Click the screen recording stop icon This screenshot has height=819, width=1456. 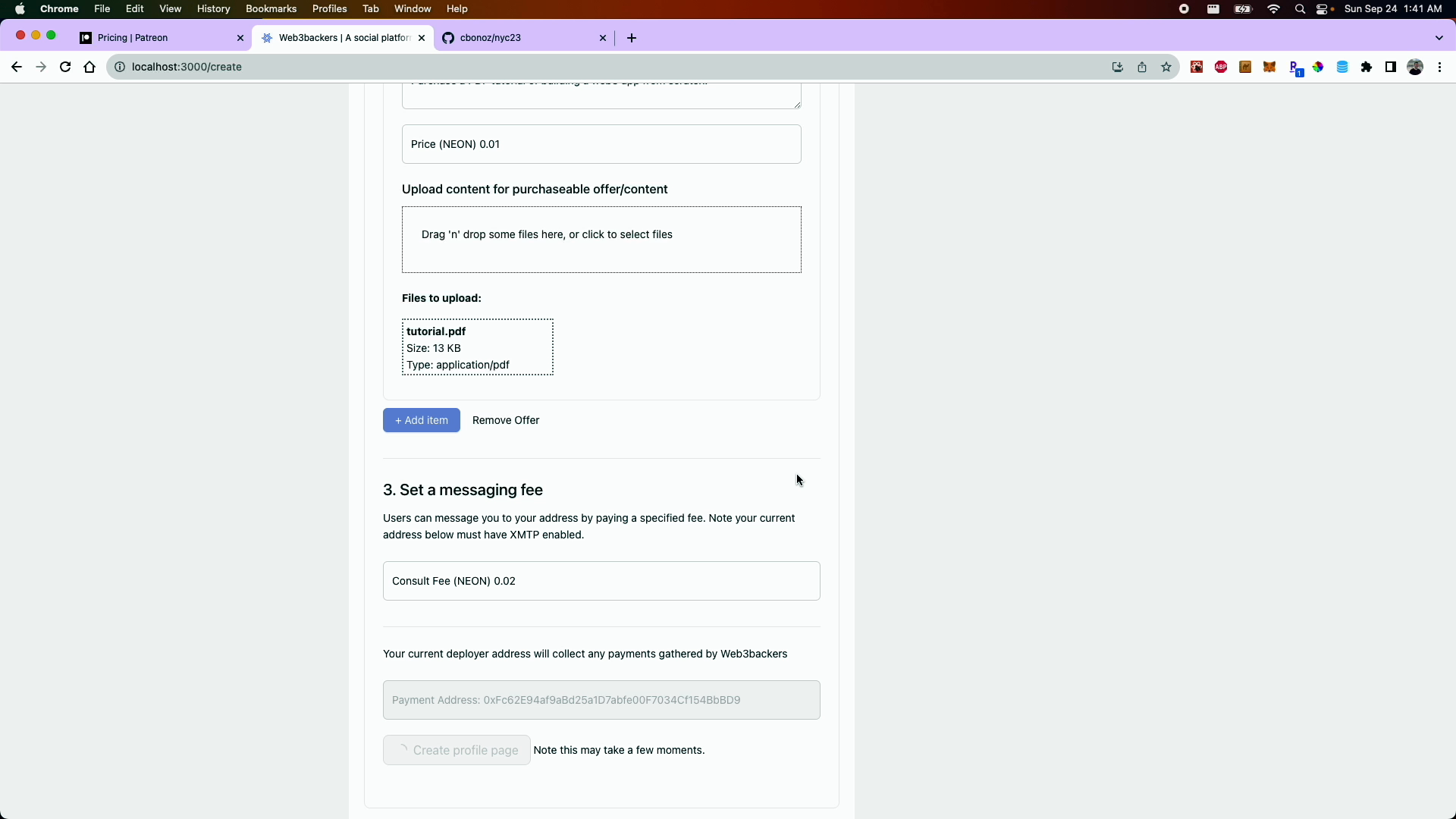coord(1184,9)
